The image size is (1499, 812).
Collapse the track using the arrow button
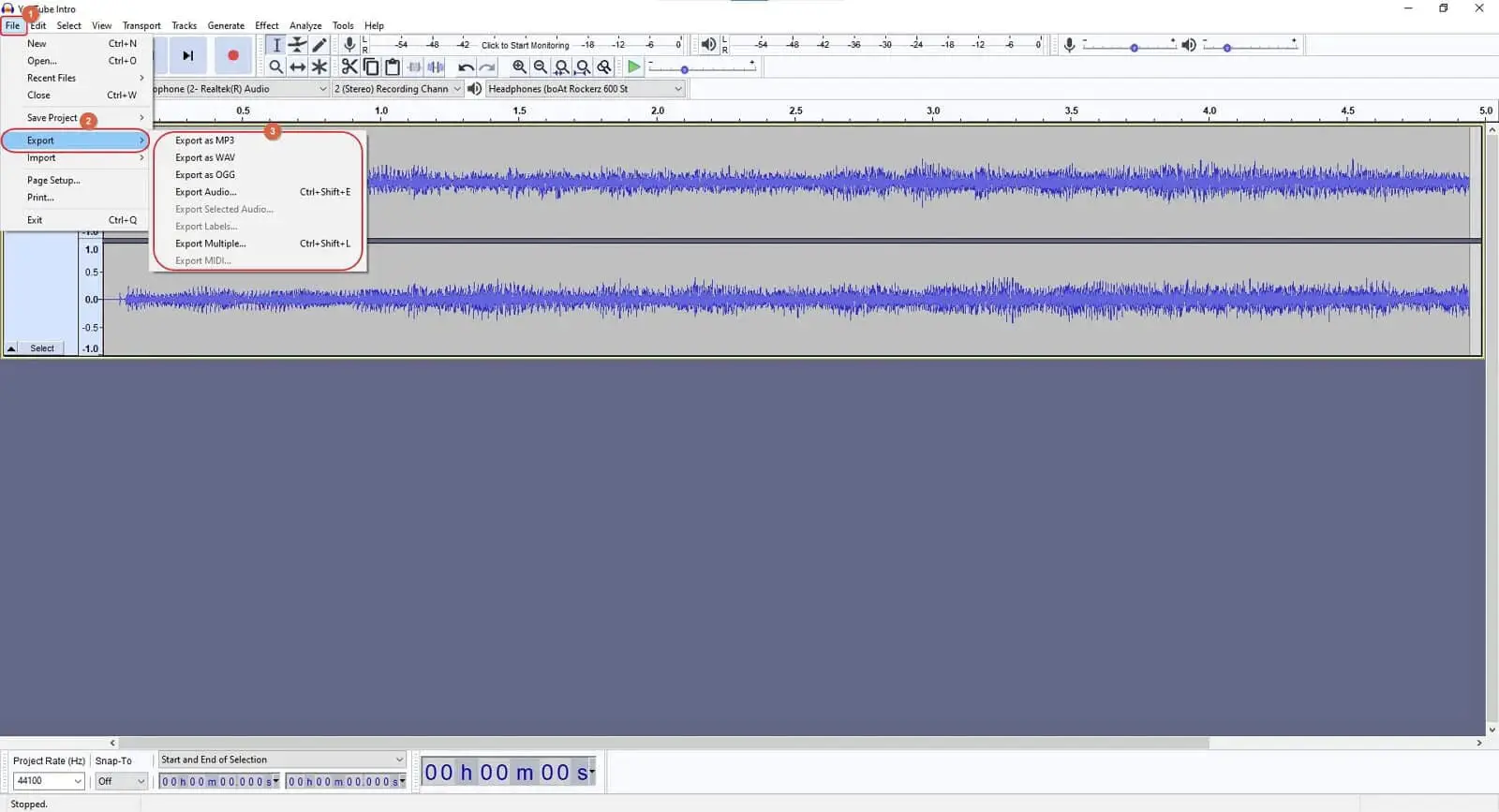[11, 348]
